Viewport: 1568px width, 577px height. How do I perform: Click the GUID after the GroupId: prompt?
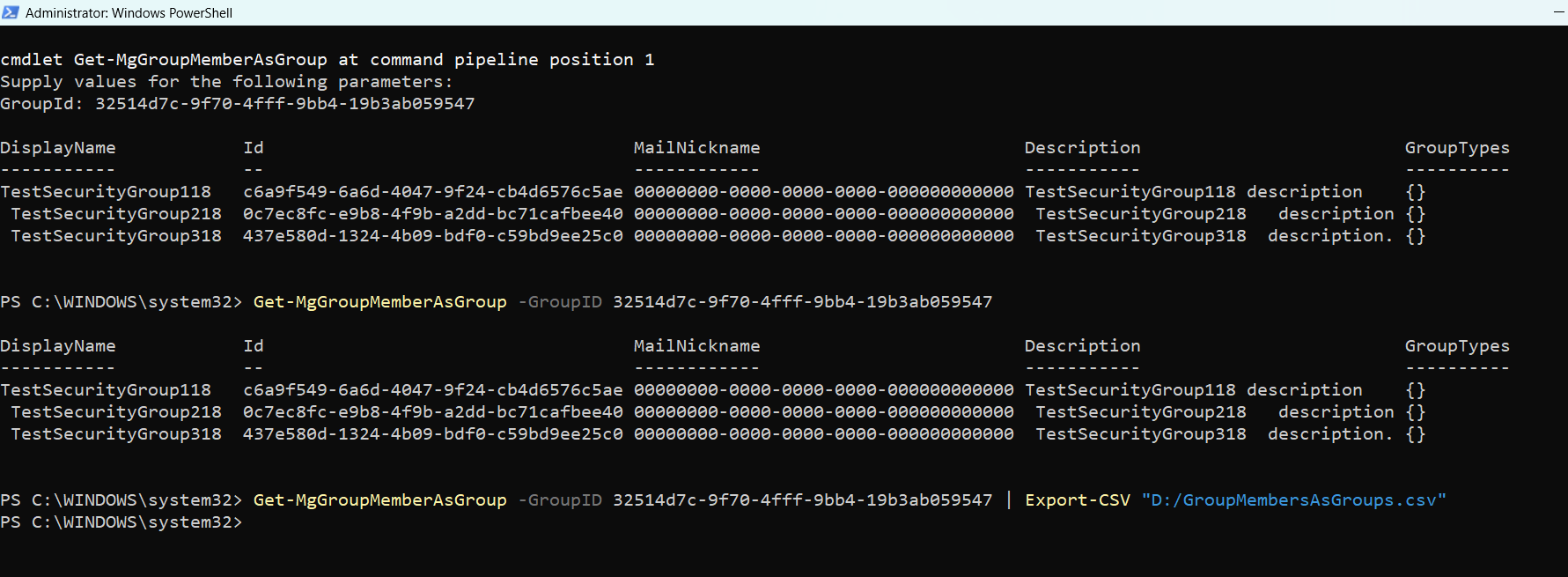tap(284, 104)
